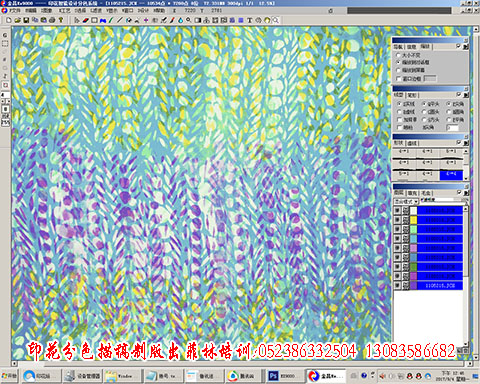Viewport: 480px width, 384px height.
Task: Switch to the 导航 navigation tab
Action: pos(398,47)
